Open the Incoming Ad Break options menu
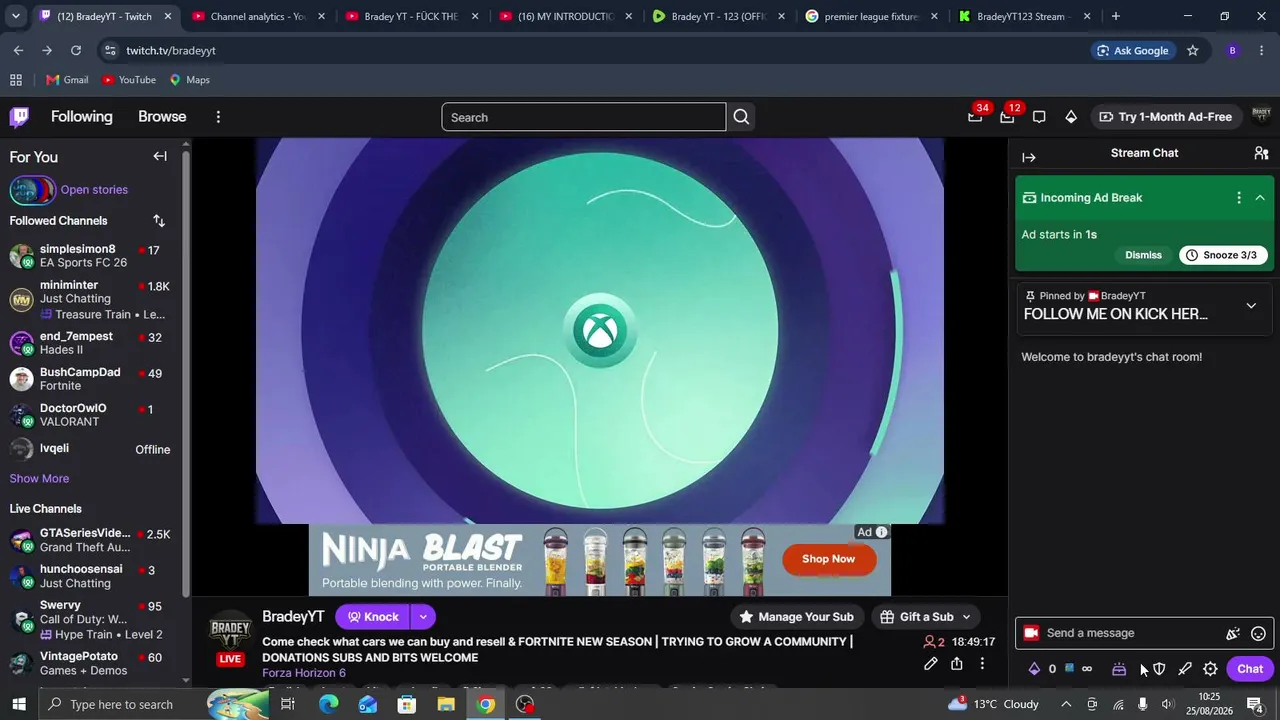This screenshot has height=720, width=1280. point(1239,198)
